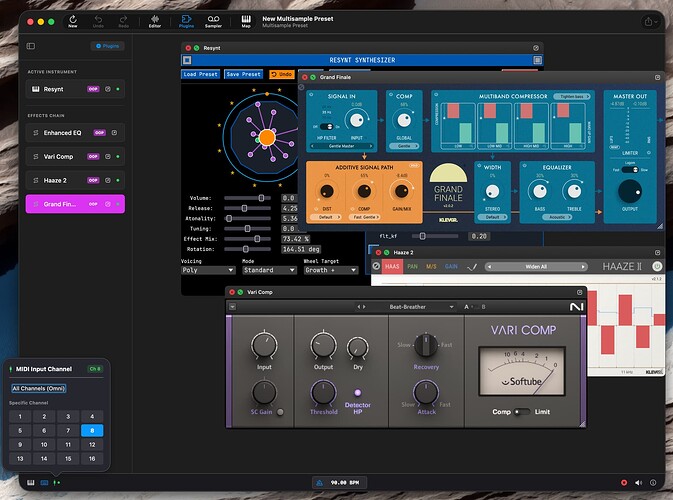Click the MIDI channel icon in bottom bar
This screenshot has width=673, height=500.
pos(57,482)
